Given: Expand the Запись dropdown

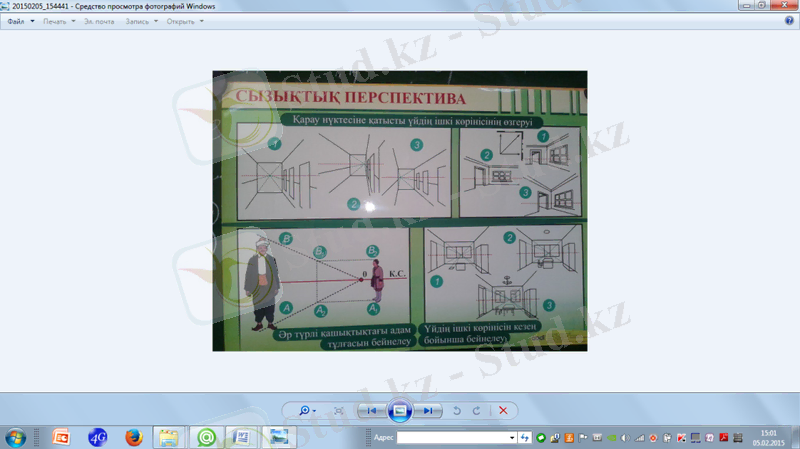Looking at the screenshot, I should [141, 21].
